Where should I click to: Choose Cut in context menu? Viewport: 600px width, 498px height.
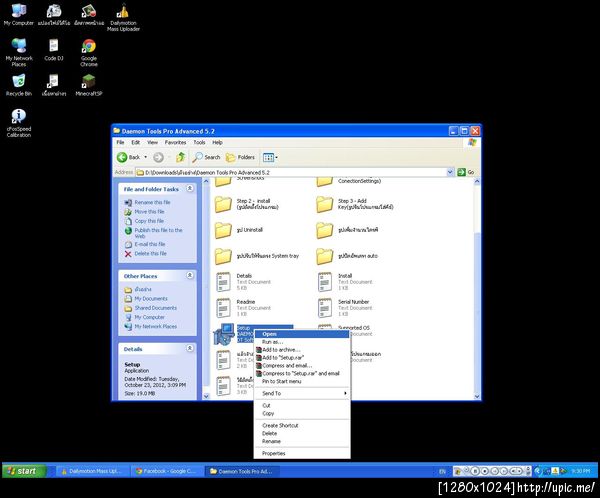pyautogui.click(x=302, y=405)
